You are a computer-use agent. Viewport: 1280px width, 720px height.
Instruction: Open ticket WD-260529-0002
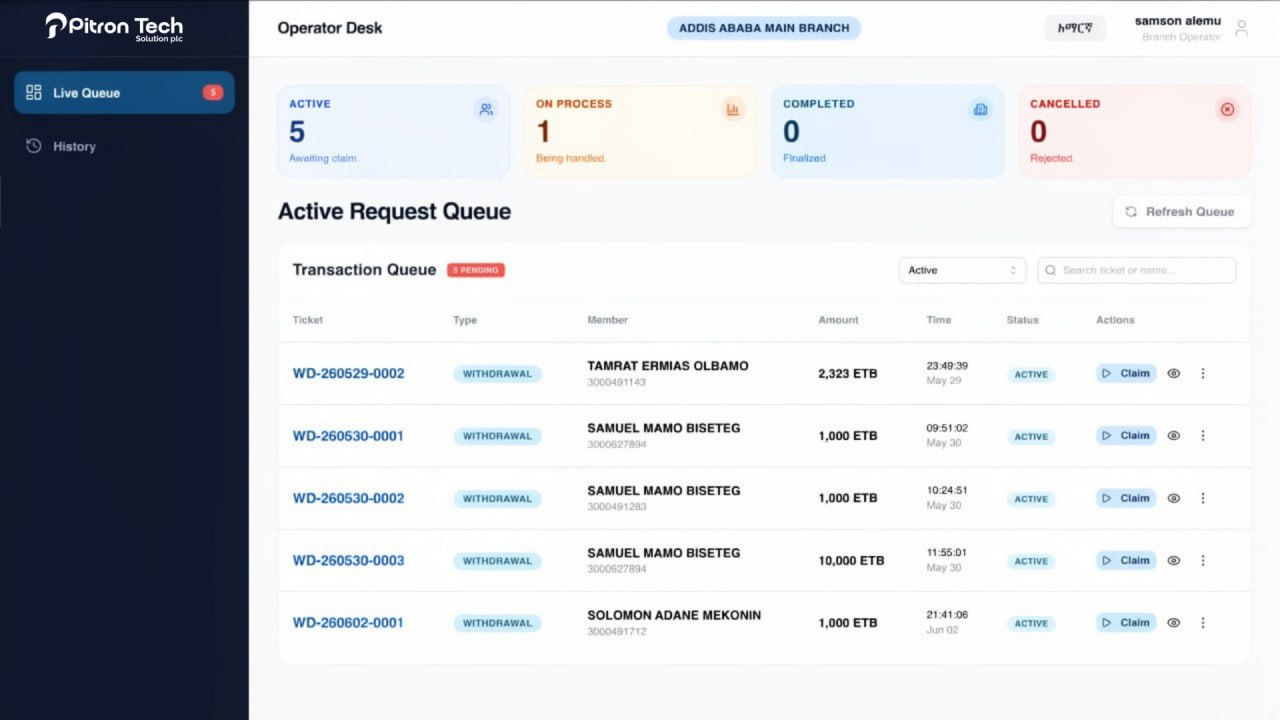tap(348, 373)
